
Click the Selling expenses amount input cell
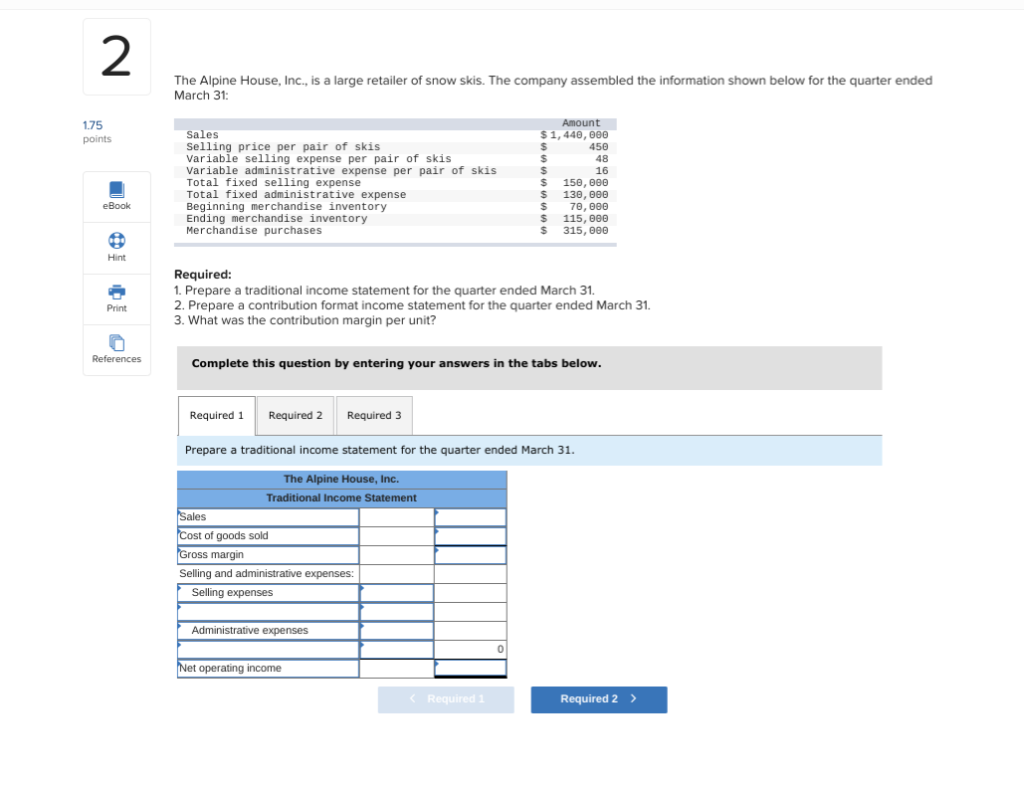396,592
